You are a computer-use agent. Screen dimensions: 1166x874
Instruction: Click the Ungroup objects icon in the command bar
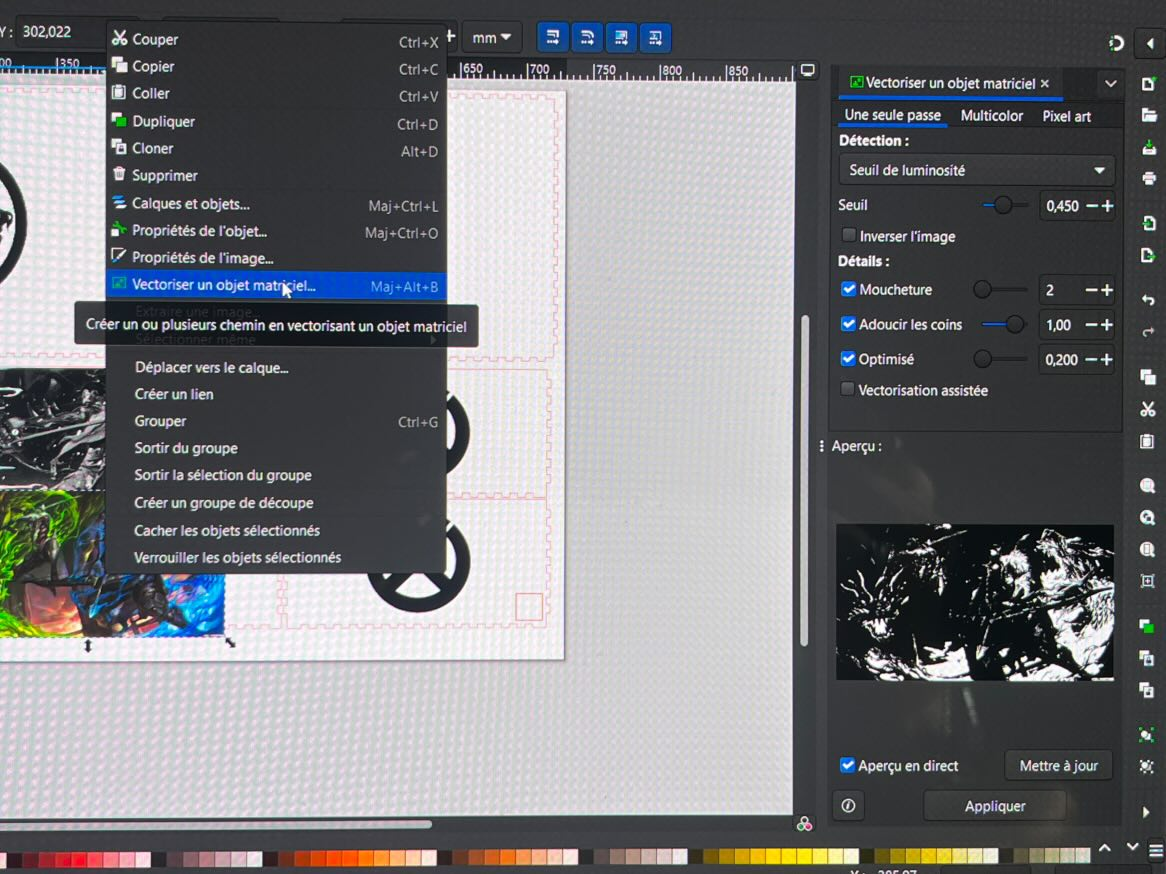[1148, 766]
